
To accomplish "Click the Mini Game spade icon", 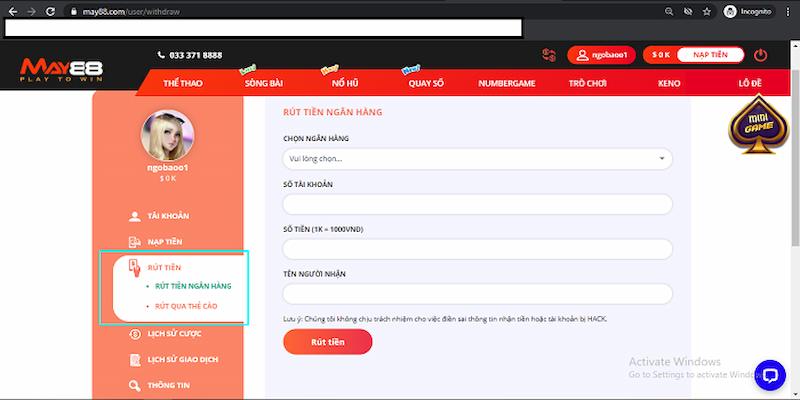I will click(x=757, y=123).
